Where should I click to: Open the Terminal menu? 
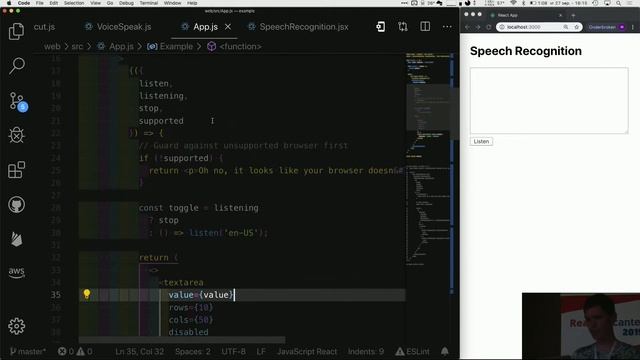[149, 3]
